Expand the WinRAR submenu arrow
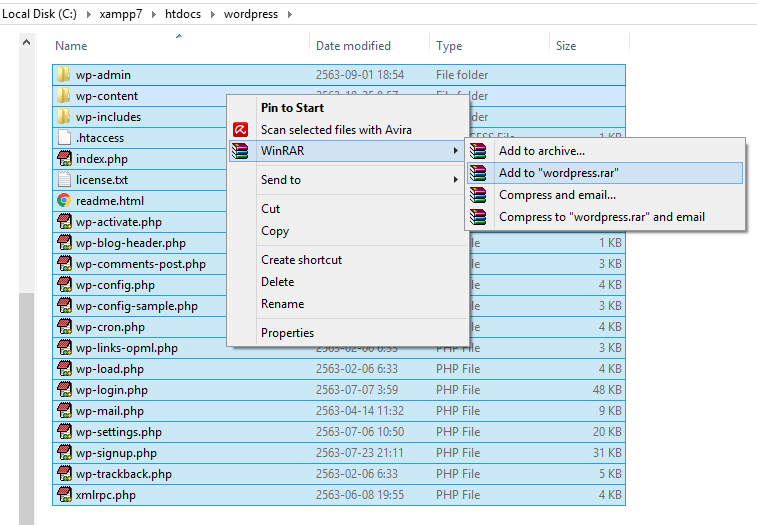757x525 pixels. coord(455,151)
